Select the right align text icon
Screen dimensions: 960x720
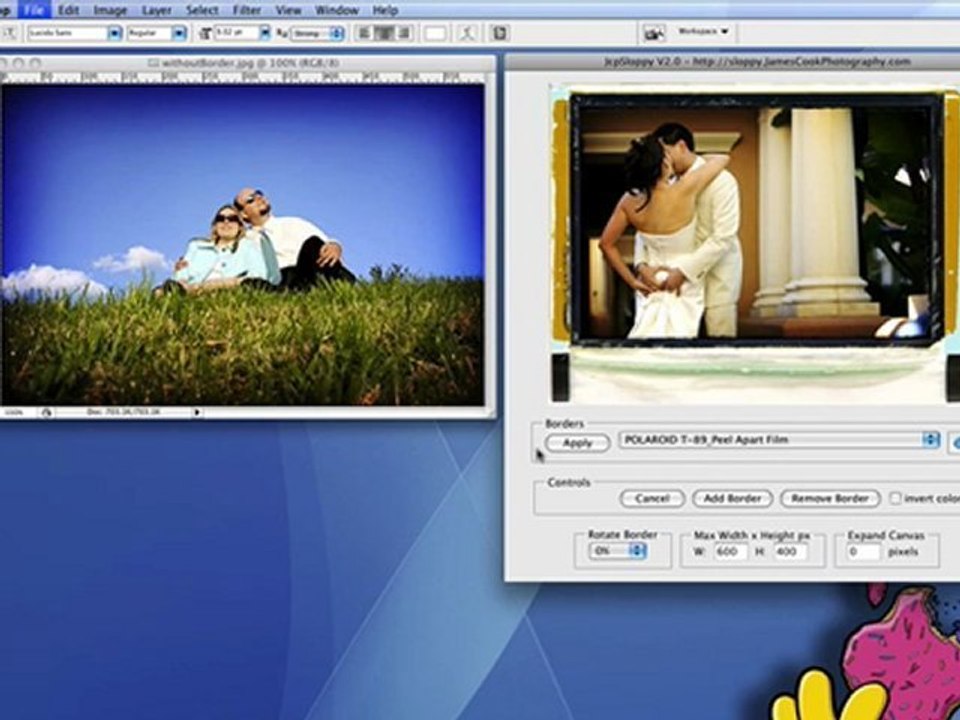coord(404,33)
